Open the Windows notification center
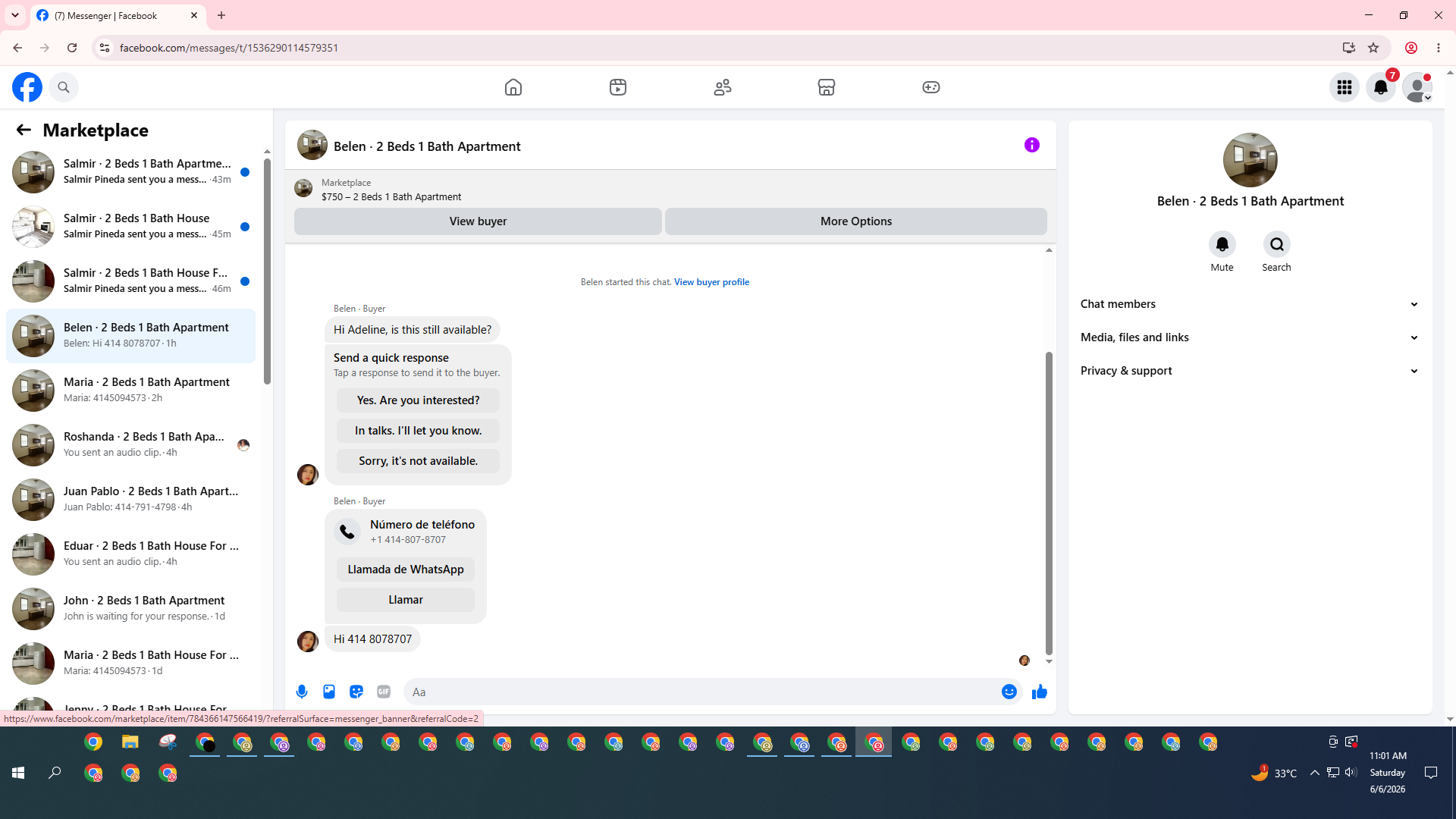 pos(1431,773)
